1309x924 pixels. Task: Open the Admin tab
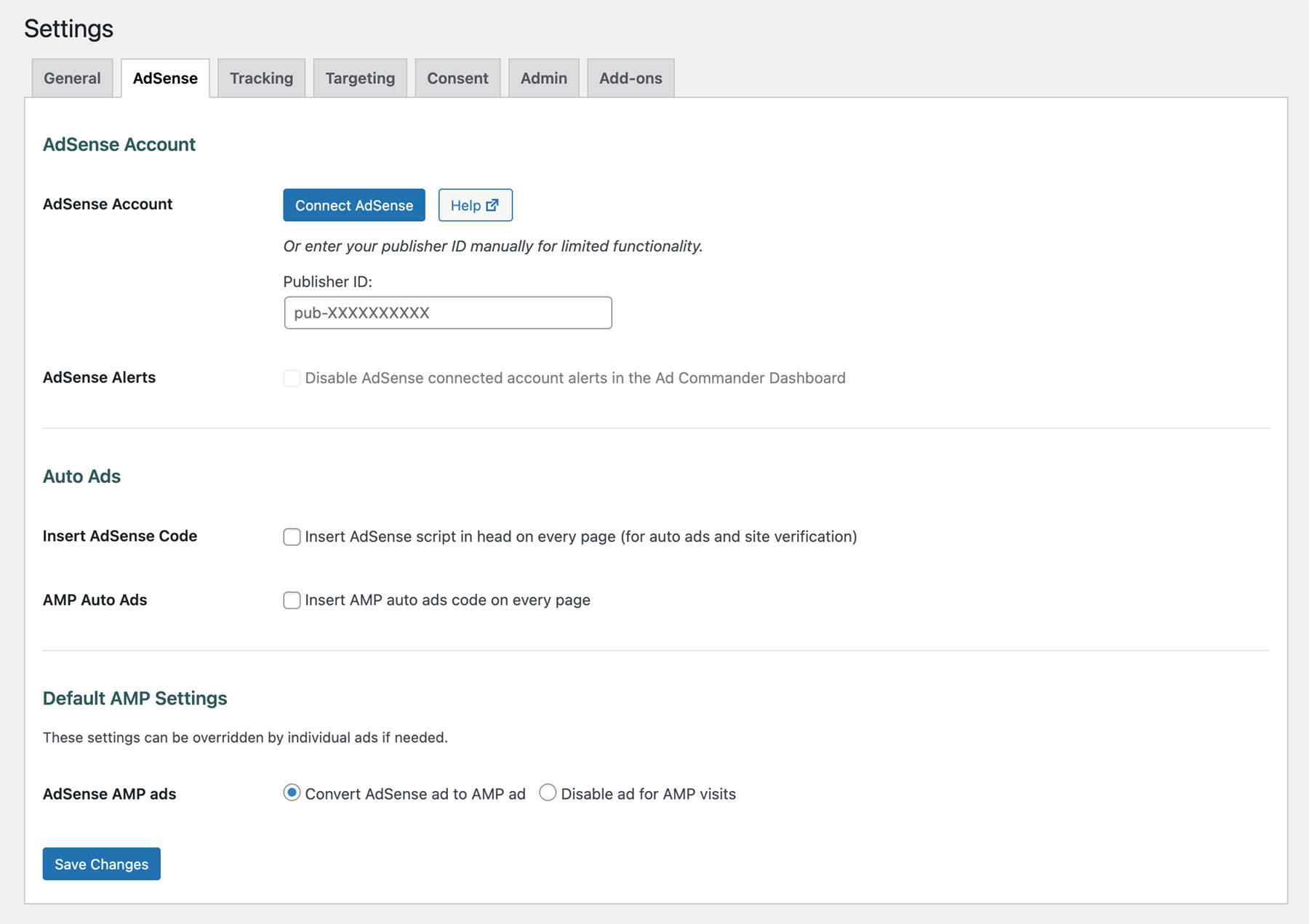click(543, 78)
